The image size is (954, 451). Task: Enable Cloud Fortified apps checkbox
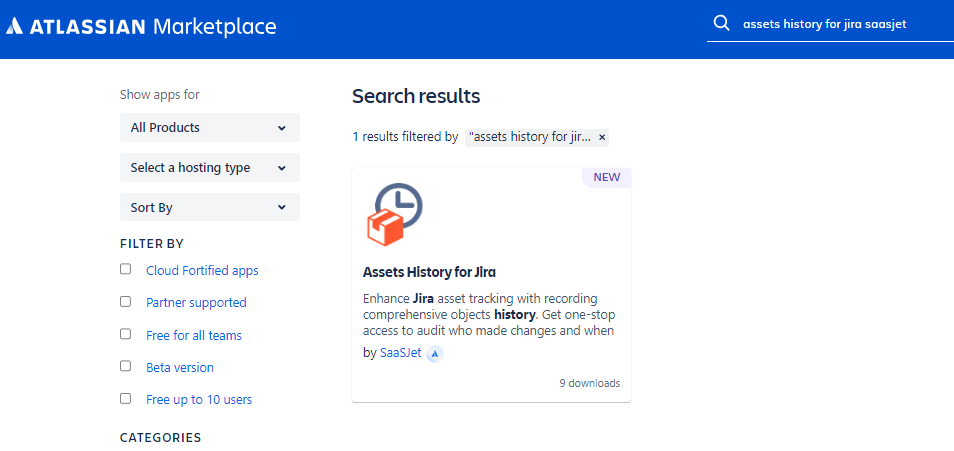[x=126, y=269]
